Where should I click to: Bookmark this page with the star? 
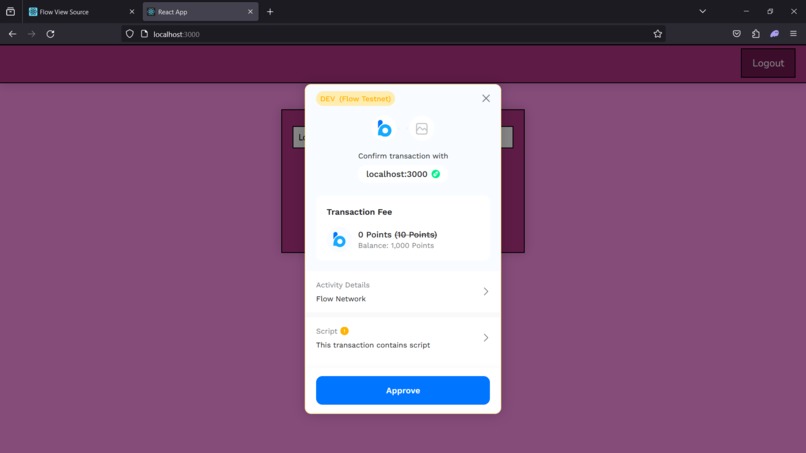(x=657, y=34)
